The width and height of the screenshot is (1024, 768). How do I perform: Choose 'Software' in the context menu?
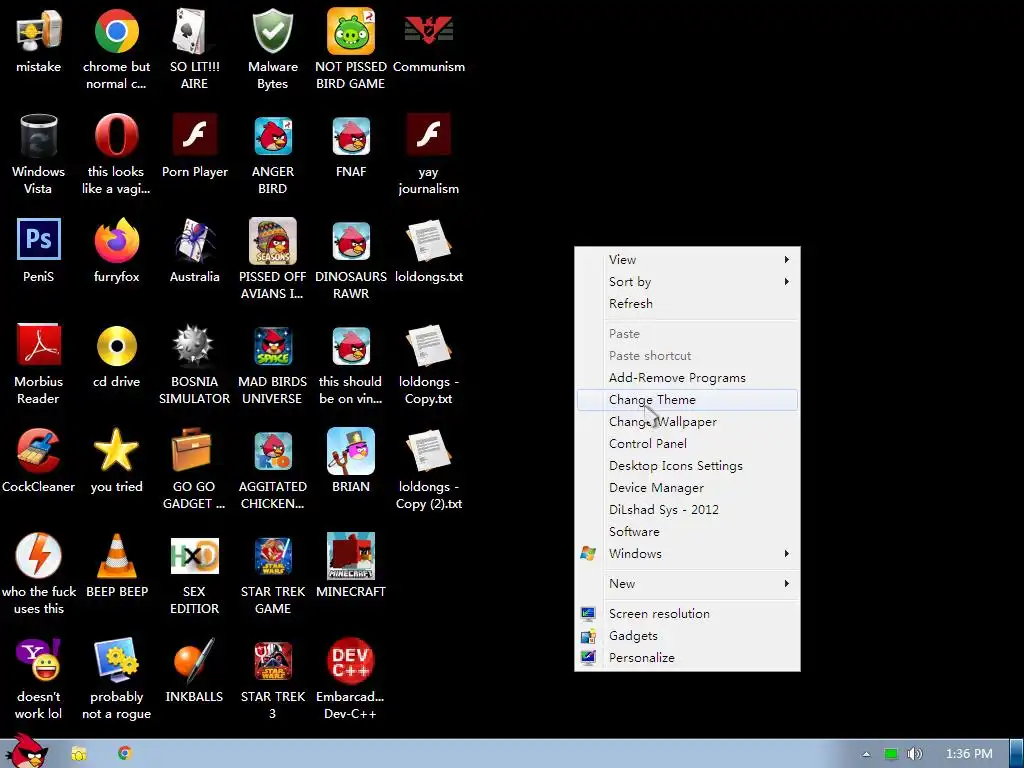[x=687, y=532]
